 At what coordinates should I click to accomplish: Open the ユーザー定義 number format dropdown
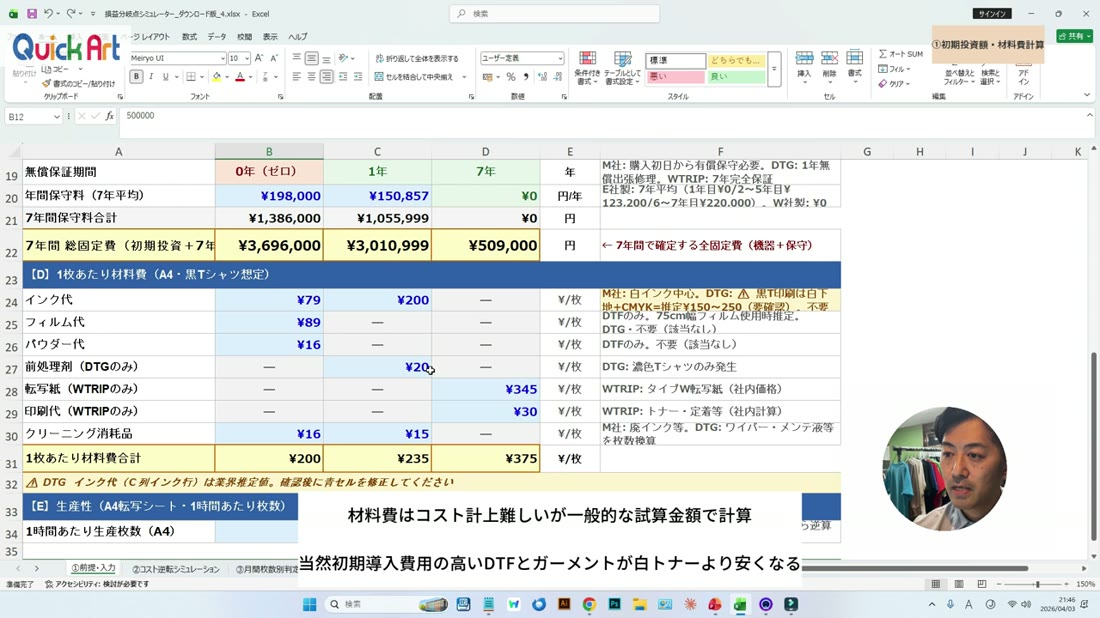(560, 58)
